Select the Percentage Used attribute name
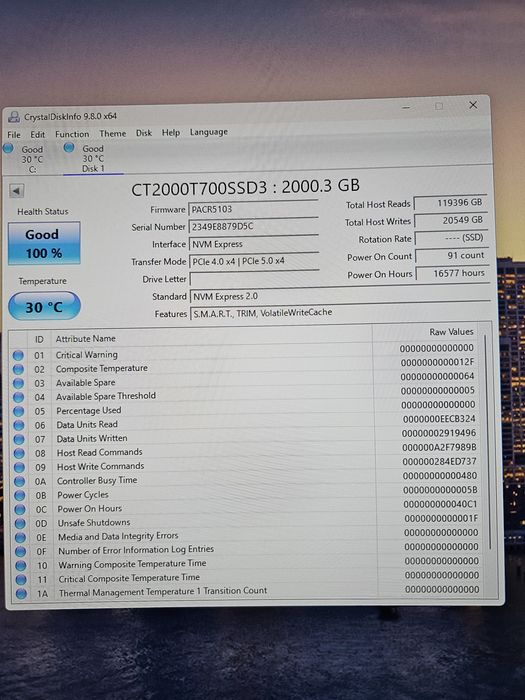Image resolution: width=525 pixels, height=700 pixels. tap(88, 411)
